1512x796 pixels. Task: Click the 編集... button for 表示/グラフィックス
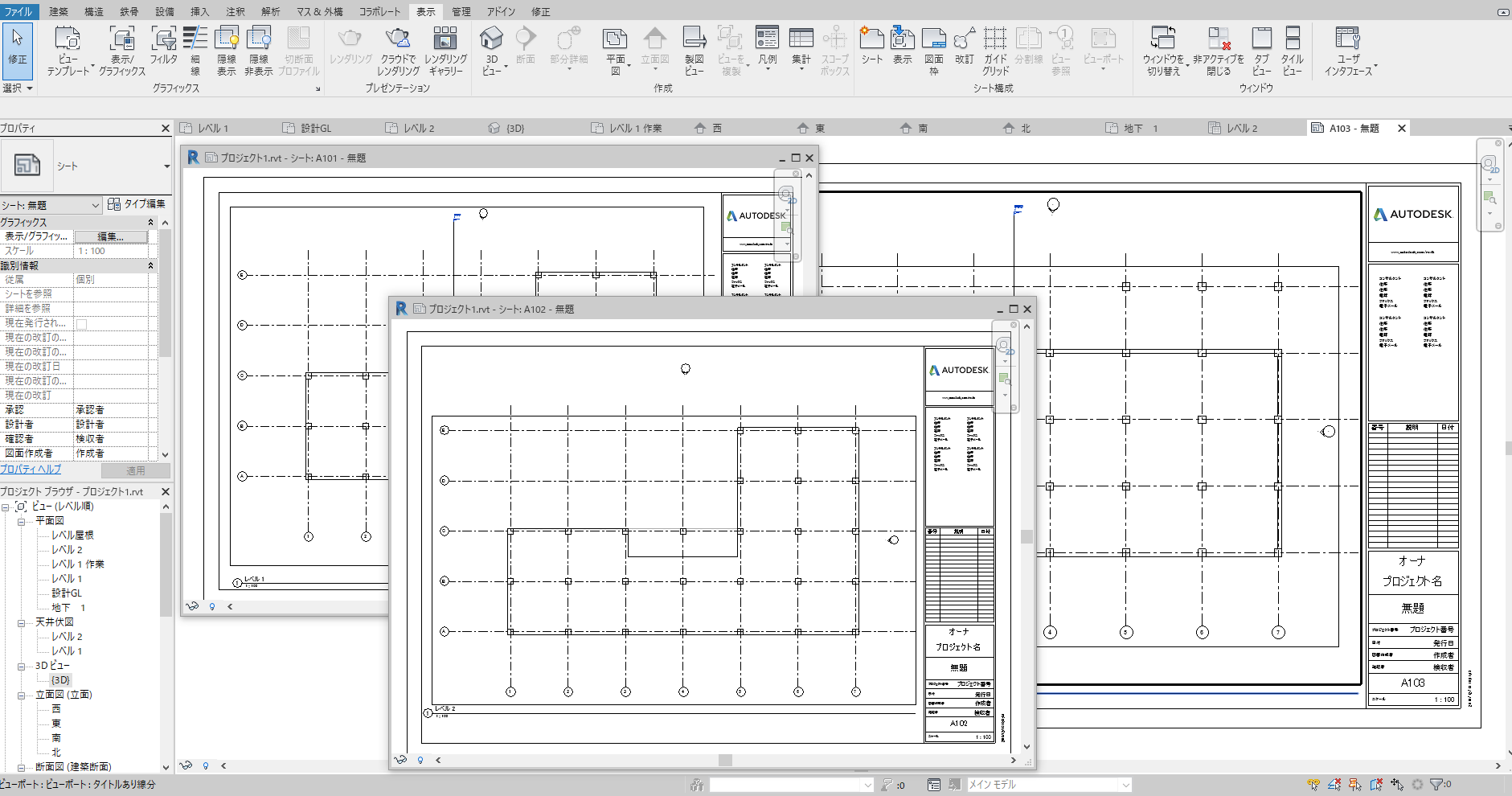click(x=111, y=236)
